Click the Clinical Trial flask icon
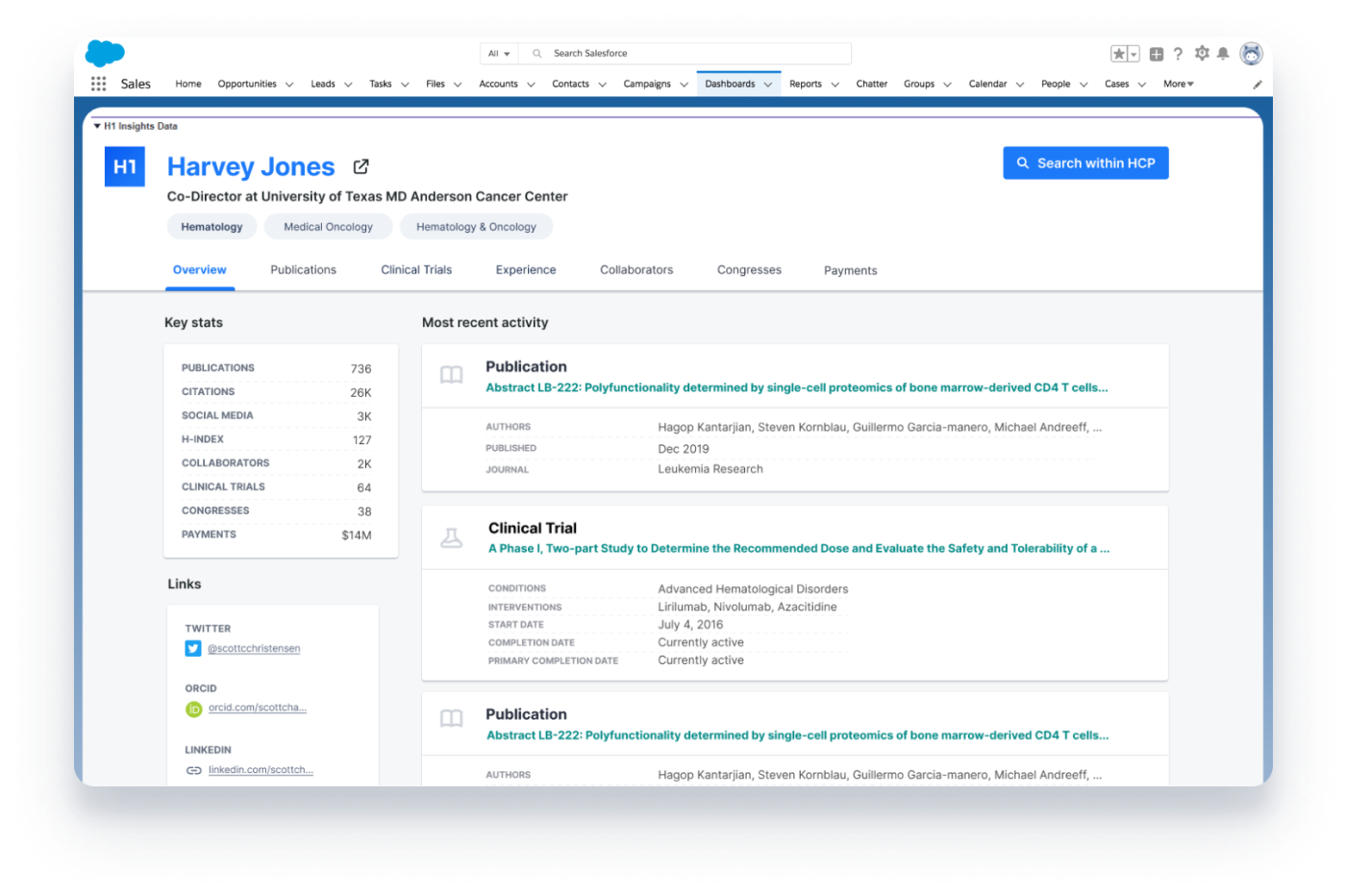The image size is (1345, 896). 452,537
